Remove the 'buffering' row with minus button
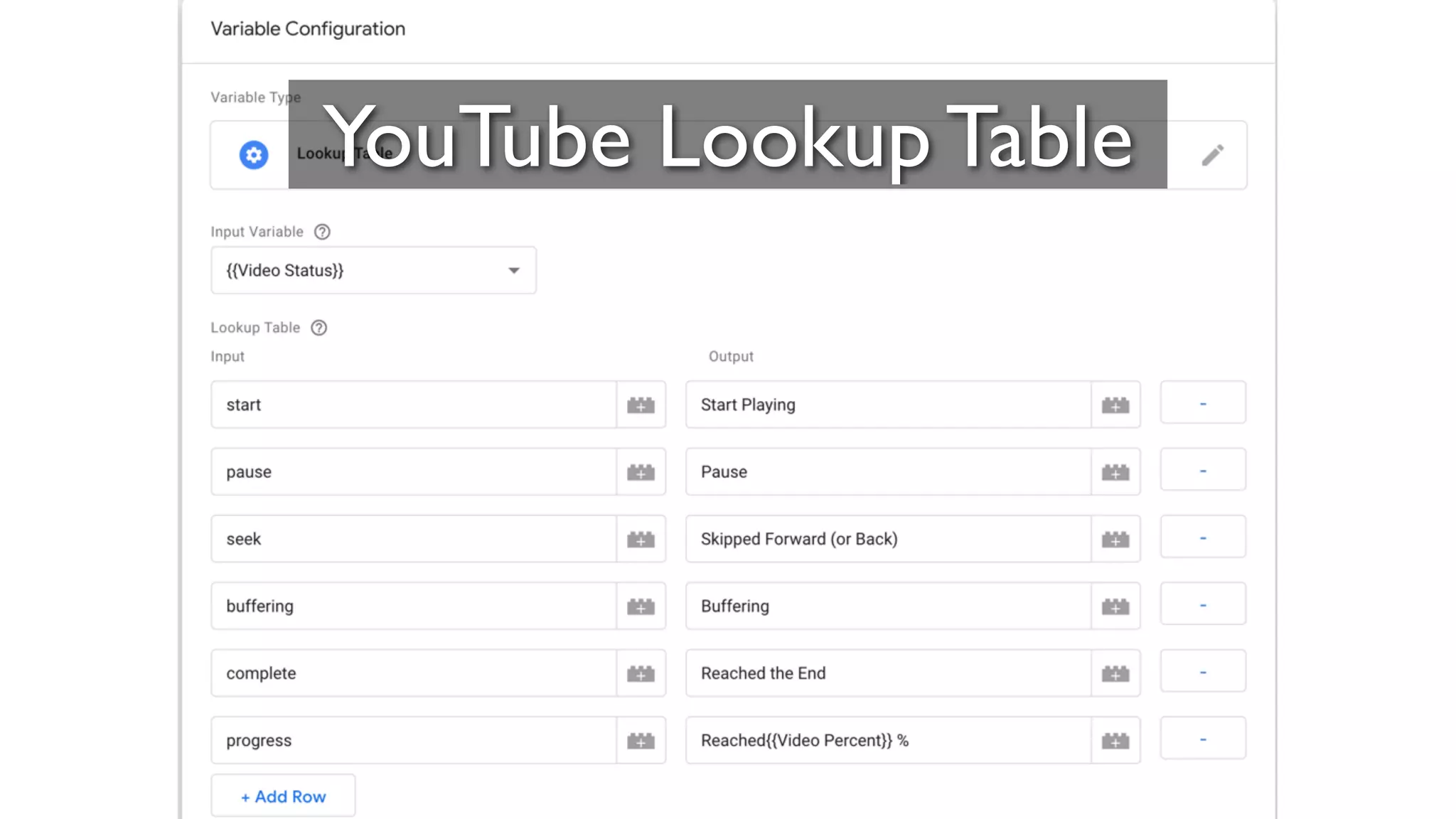This screenshot has width=1456, height=819. point(1203,604)
